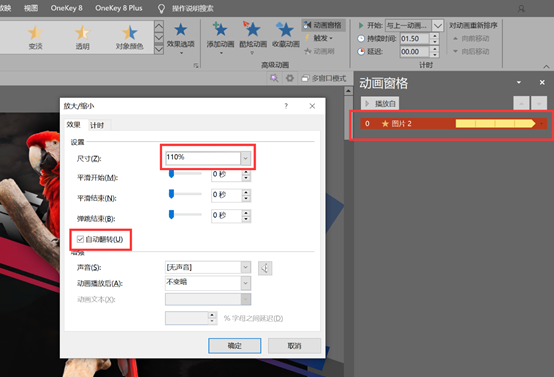Enable 多窗口模式 multi-window mode
Screen dimensions: 554x377
(324, 78)
